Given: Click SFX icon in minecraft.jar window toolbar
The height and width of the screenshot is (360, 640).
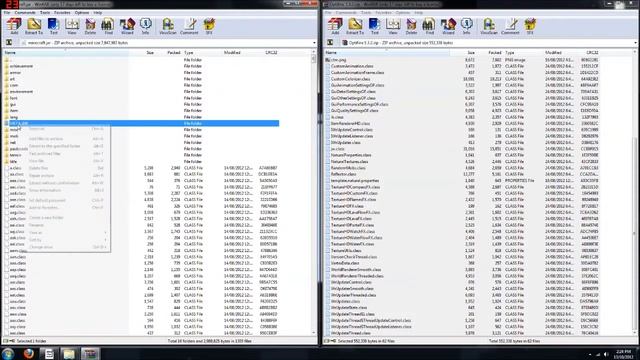Looking at the screenshot, I should 209,26.
